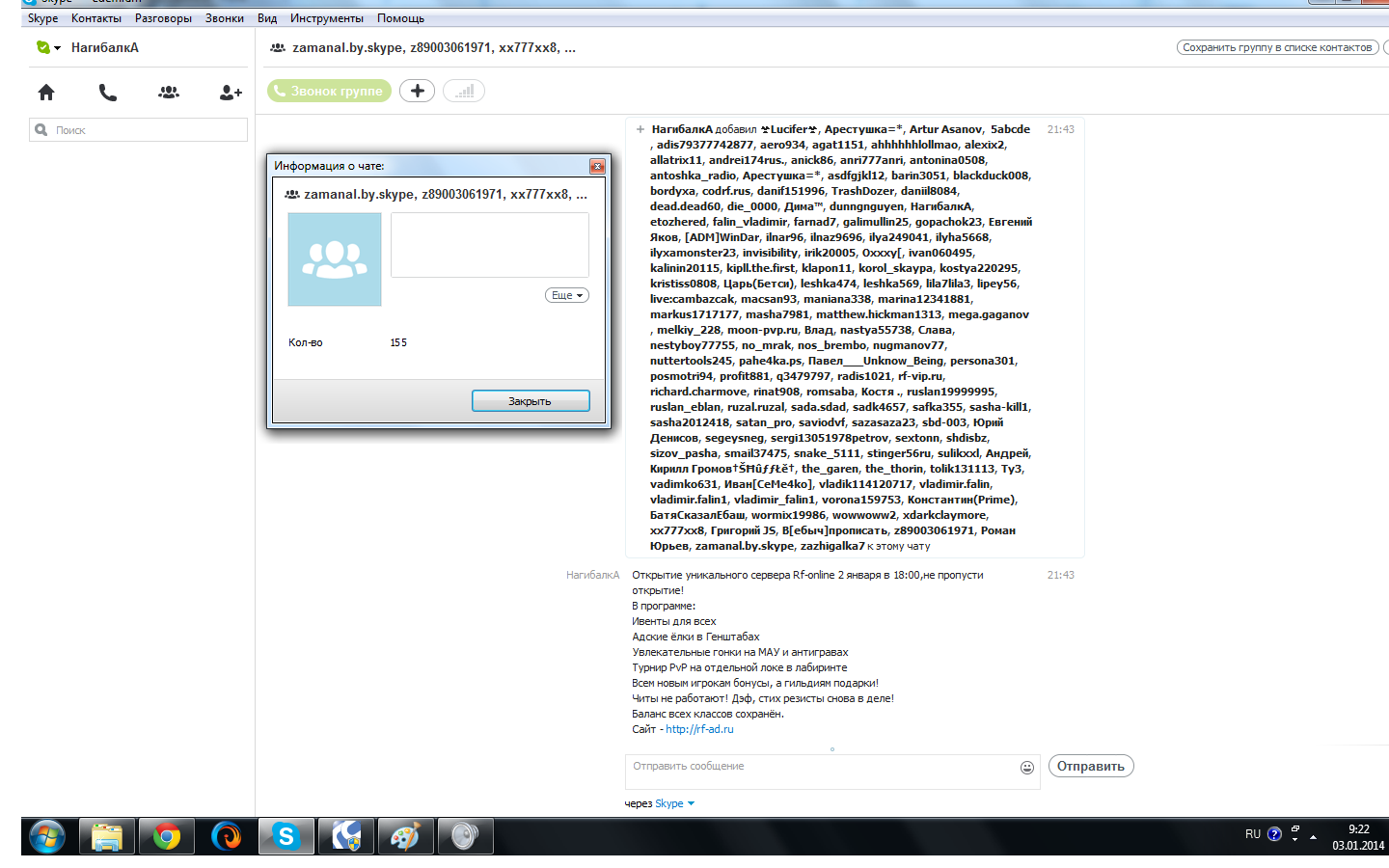The width and height of the screenshot is (1389, 868).
Task: Open the Skype menu
Action: click(42, 18)
